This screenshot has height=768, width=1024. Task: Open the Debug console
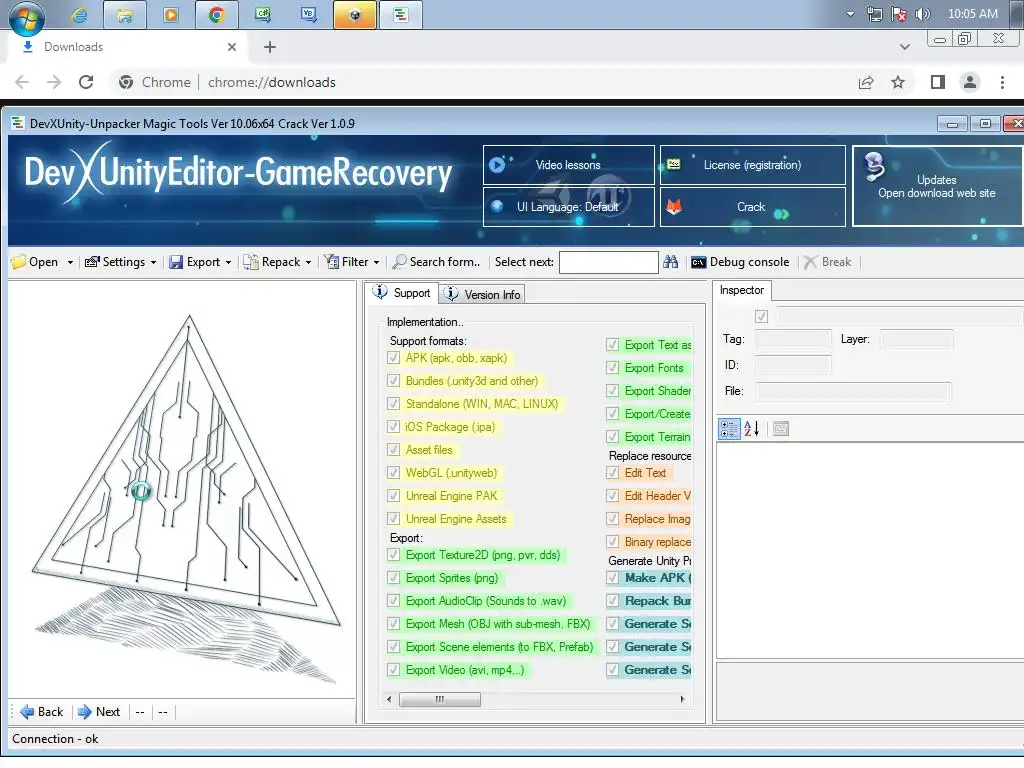pyautogui.click(x=740, y=262)
